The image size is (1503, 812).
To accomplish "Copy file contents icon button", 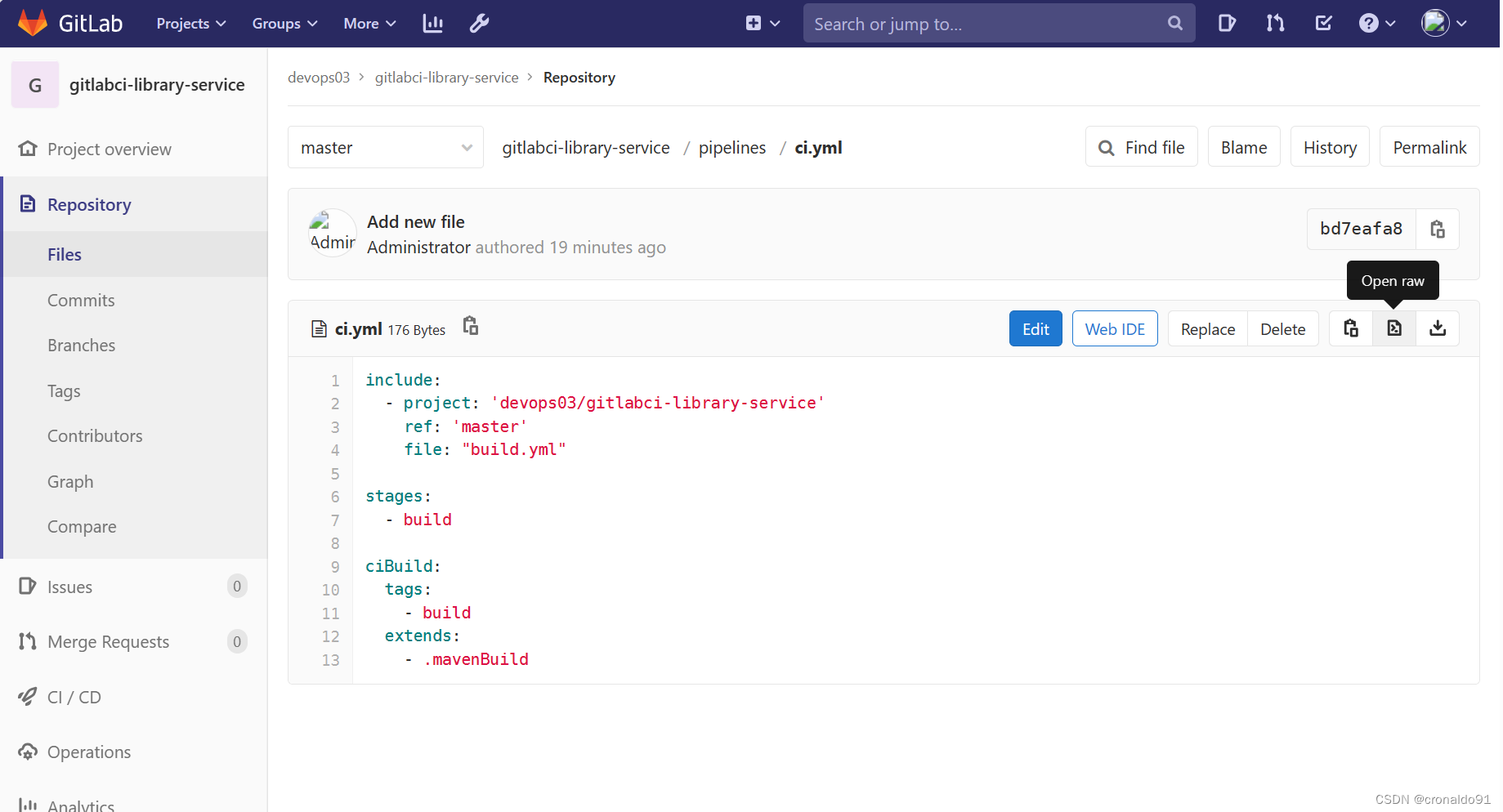I will (x=1351, y=328).
